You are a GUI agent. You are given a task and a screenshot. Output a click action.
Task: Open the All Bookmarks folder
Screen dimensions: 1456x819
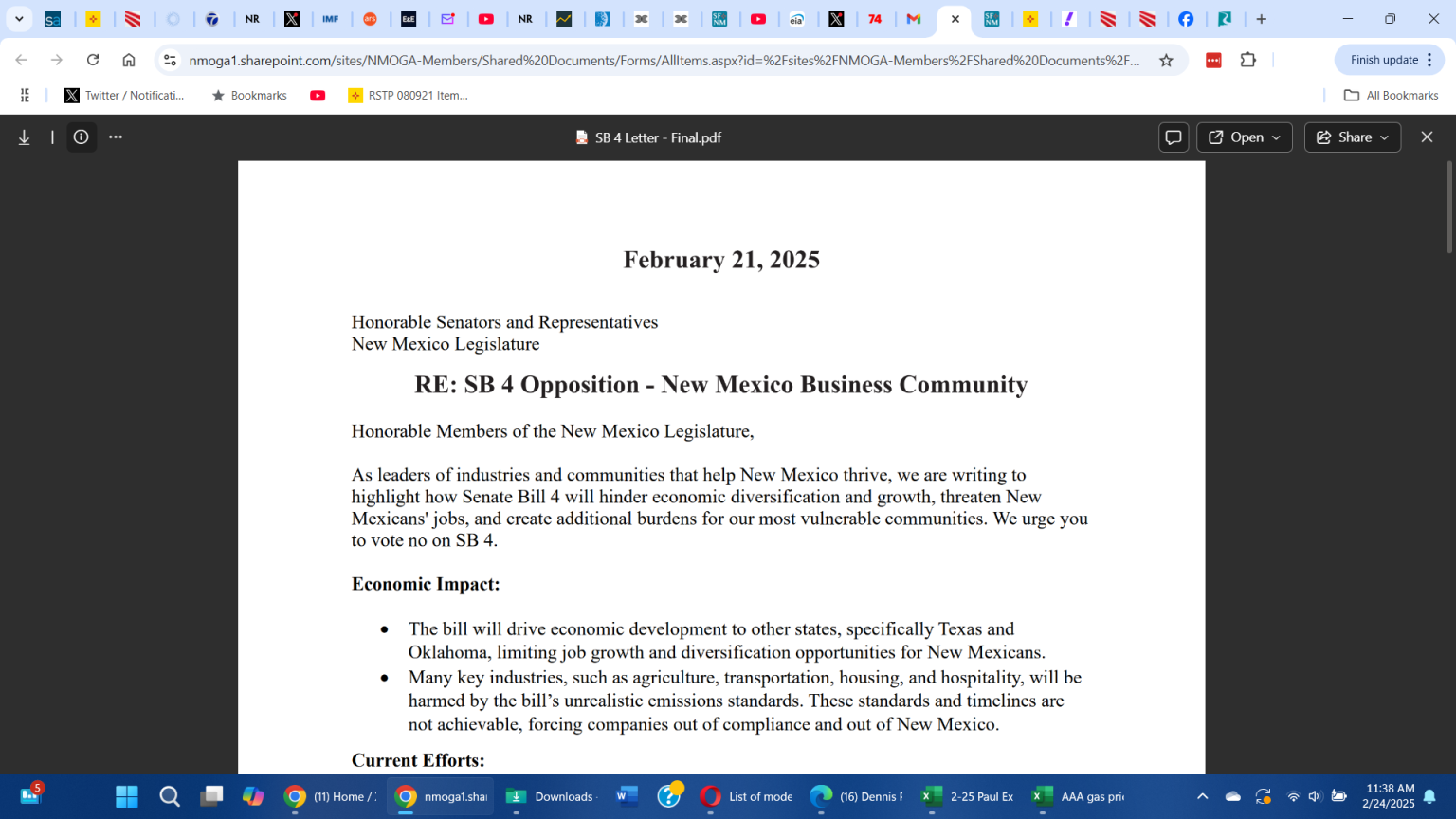point(1391,96)
